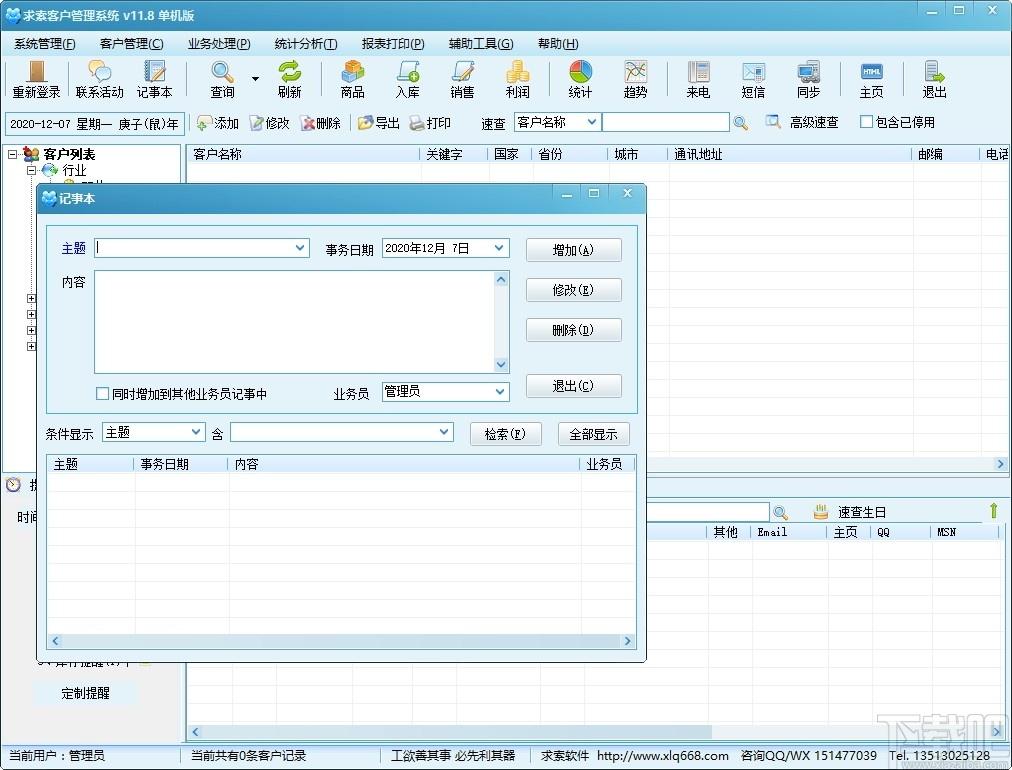Open the 报表打印(P) menu

tap(393, 44)
